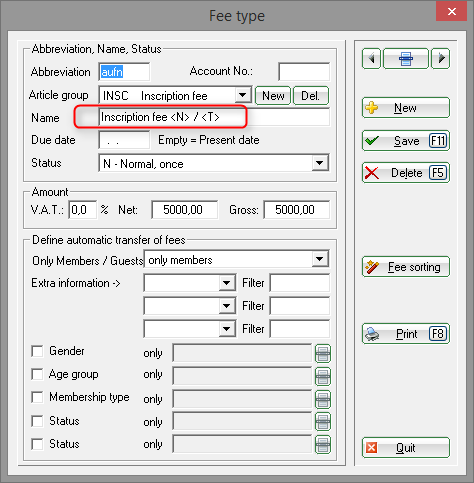The height and width of the screenshot is (483, 474).
Task: Open first Extra information dropdown
Action: click(227, 283)
